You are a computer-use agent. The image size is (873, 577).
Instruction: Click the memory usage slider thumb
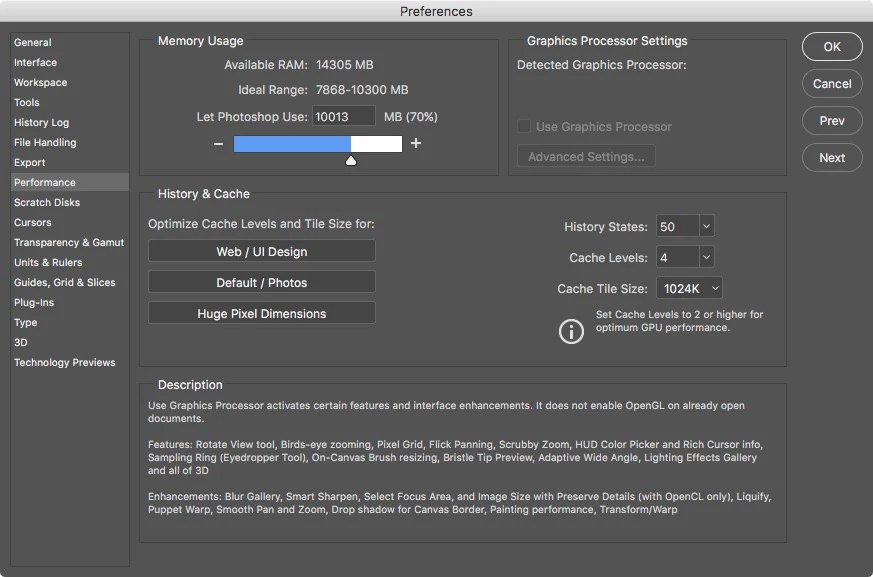tap(351, 161)
